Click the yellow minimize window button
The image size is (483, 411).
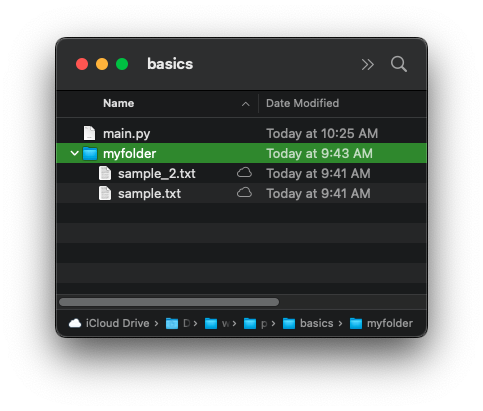(x=102, y=64)
